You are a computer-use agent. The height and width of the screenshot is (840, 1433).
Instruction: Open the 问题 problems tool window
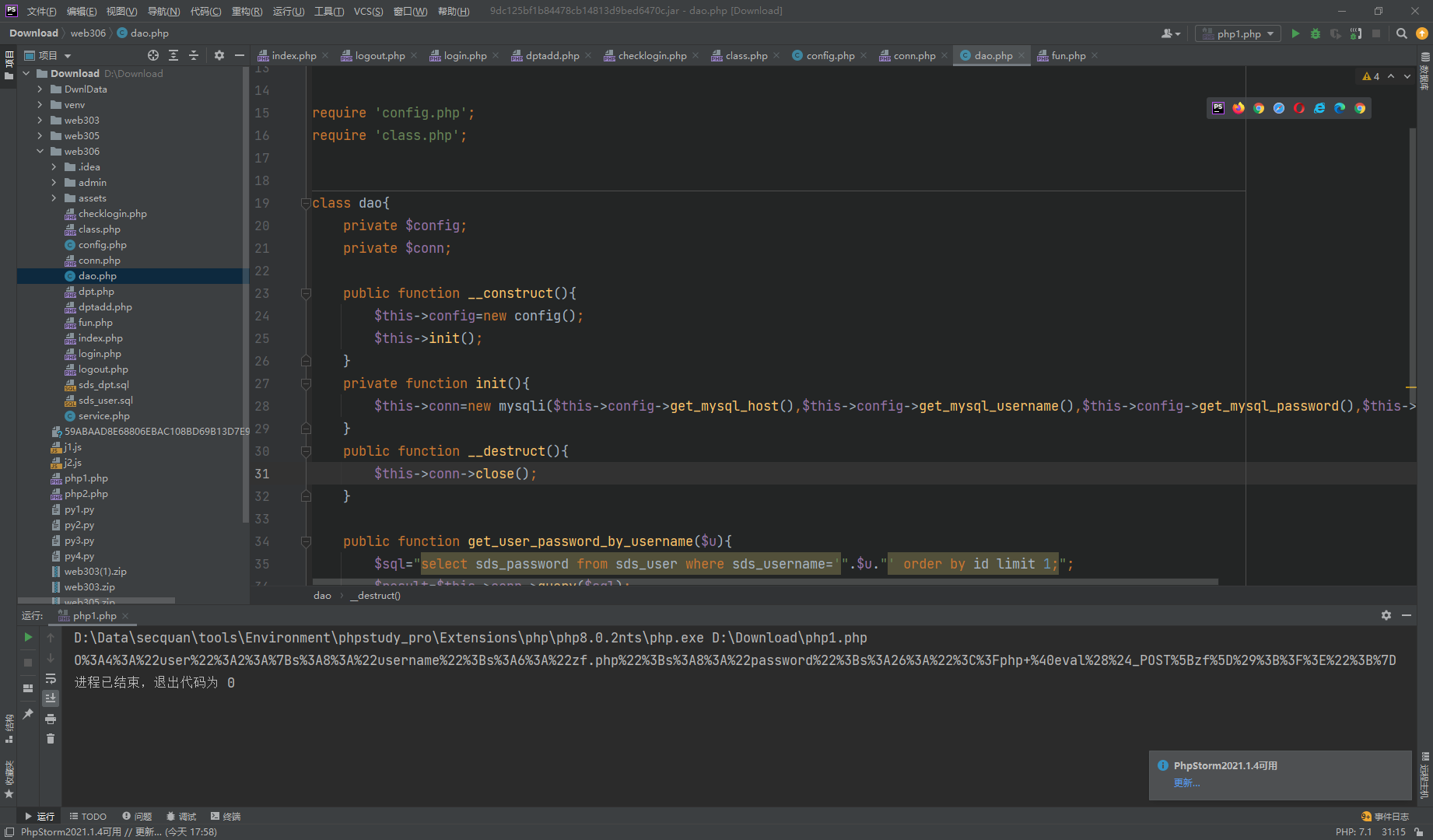tap(137, 817)
